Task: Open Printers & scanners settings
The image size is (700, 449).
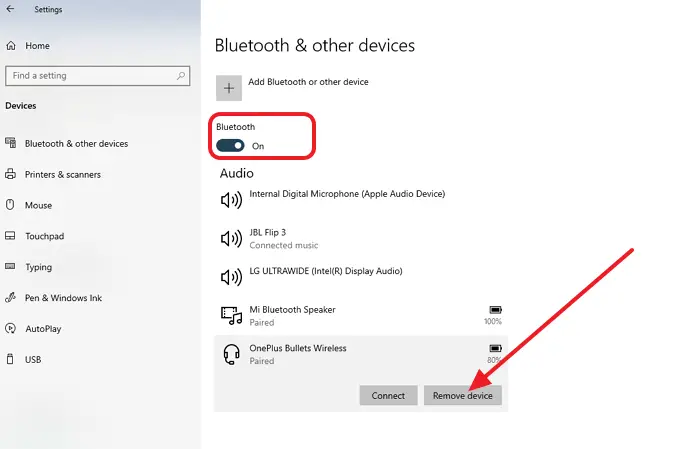Action: pos(62,175)
